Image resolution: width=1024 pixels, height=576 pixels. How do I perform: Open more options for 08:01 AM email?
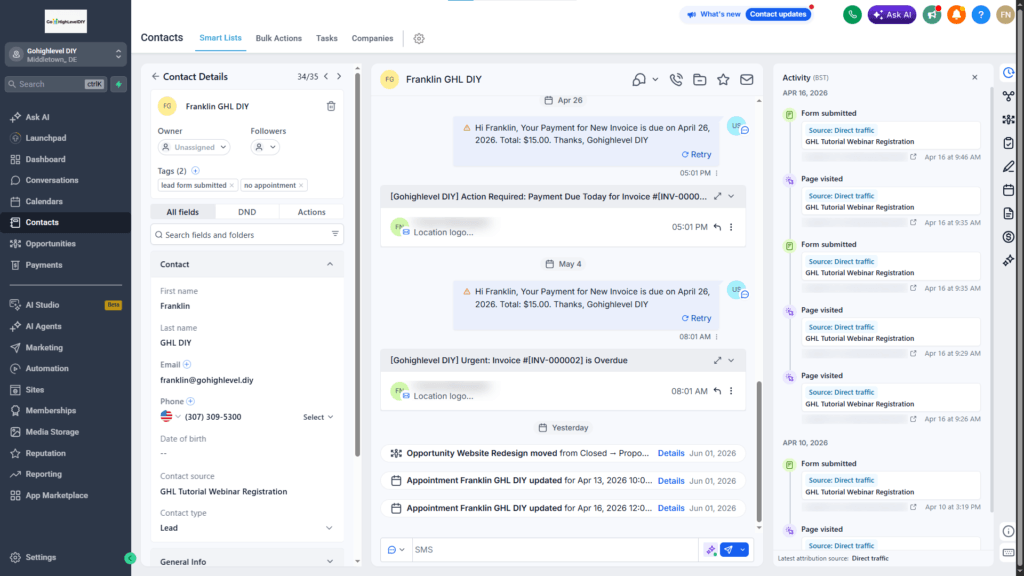(x=731, y=391)
